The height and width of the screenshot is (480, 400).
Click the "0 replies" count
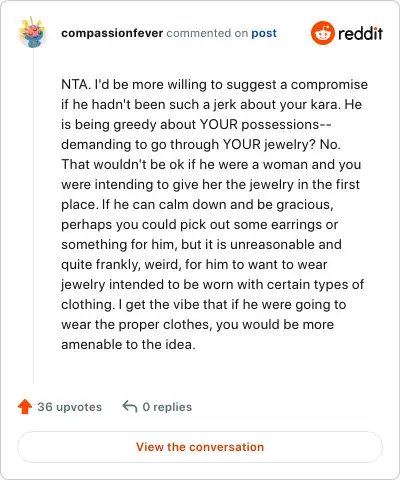point(167,407)
